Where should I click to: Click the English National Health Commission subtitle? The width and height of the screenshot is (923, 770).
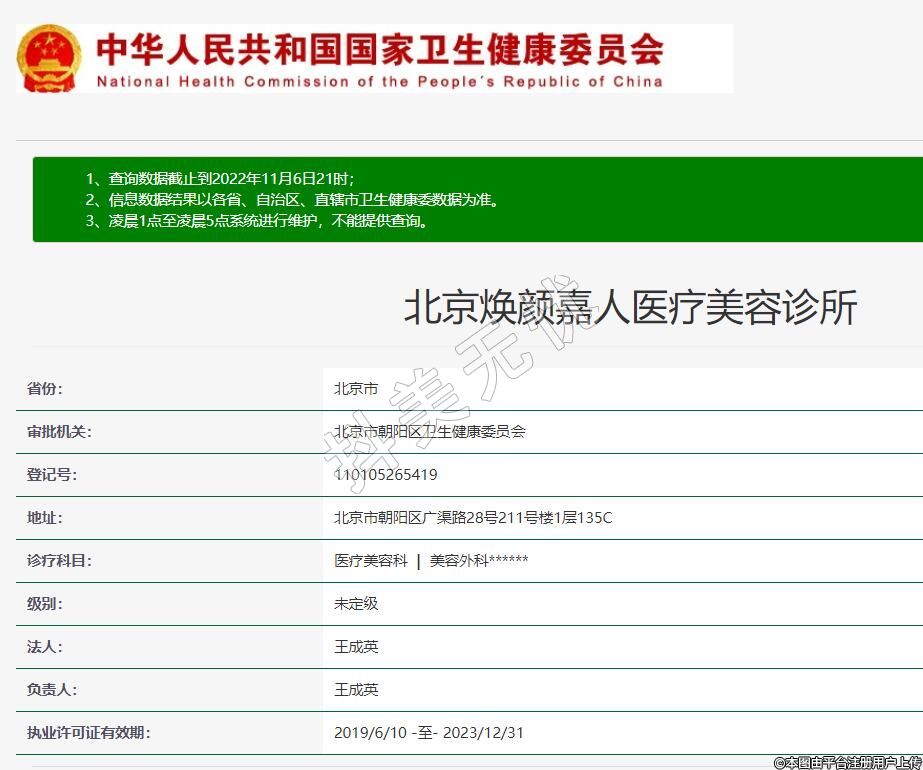(379, 81)
